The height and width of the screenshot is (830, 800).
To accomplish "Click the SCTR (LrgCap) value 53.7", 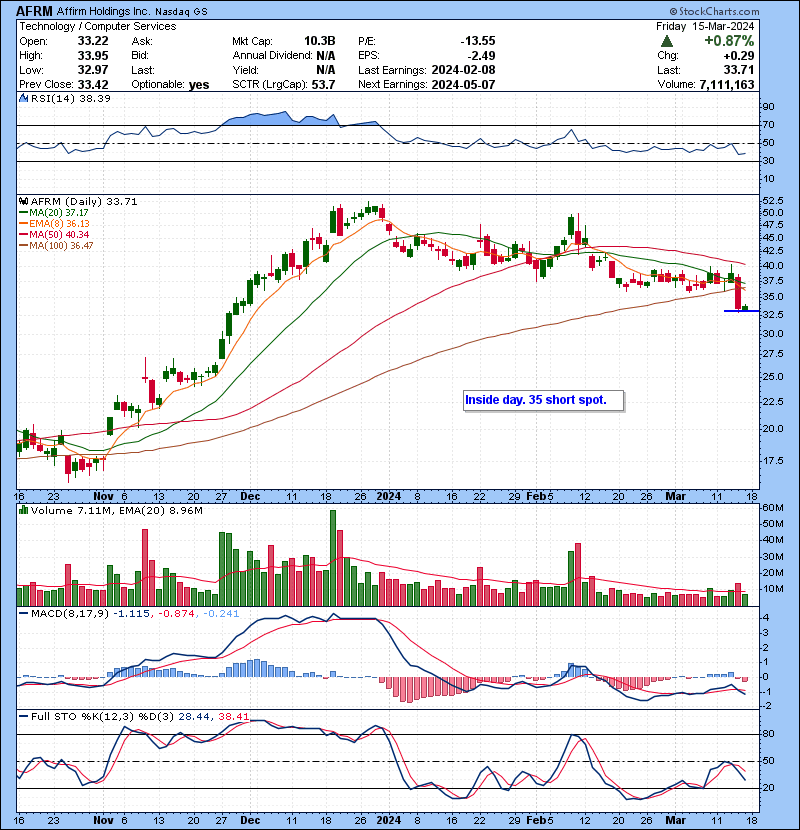I will click(x=323, y=85).
